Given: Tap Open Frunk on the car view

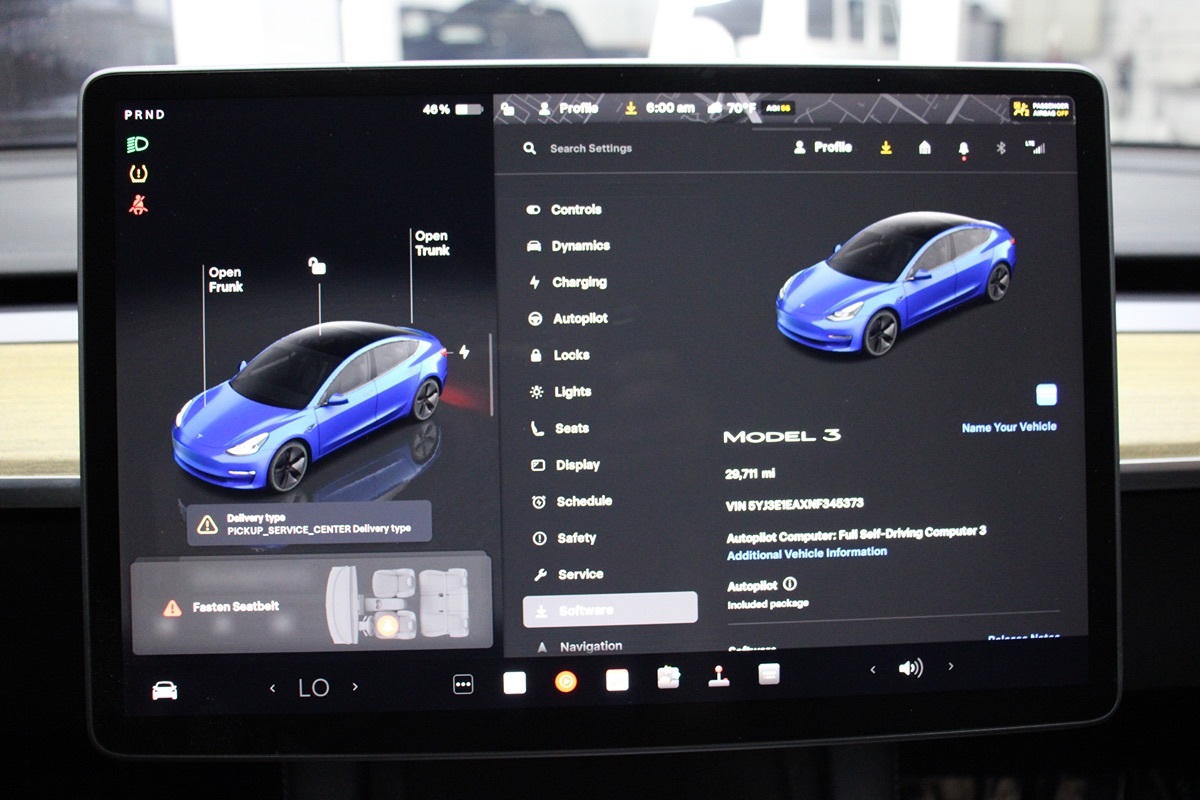Looking at the screenshot, I should (x=225, y=279).
